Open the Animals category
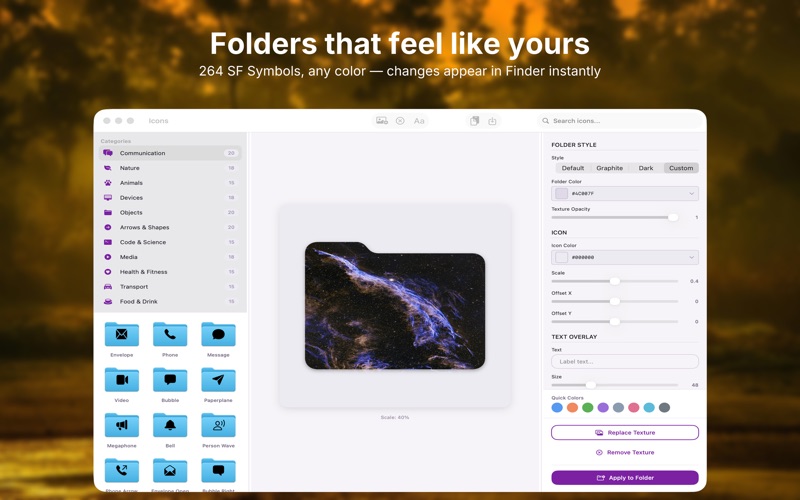Screen dimensions: 800x500 click(170, 183)
